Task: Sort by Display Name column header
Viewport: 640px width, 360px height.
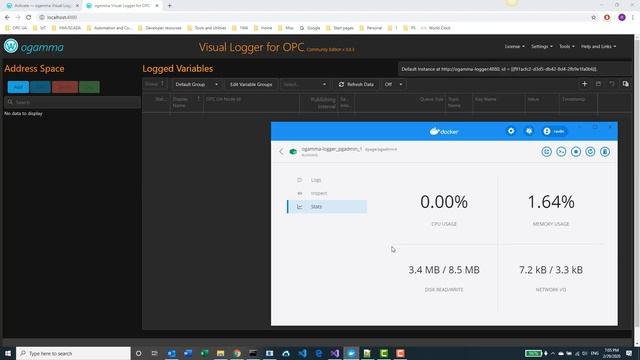Action: (186, 102)
